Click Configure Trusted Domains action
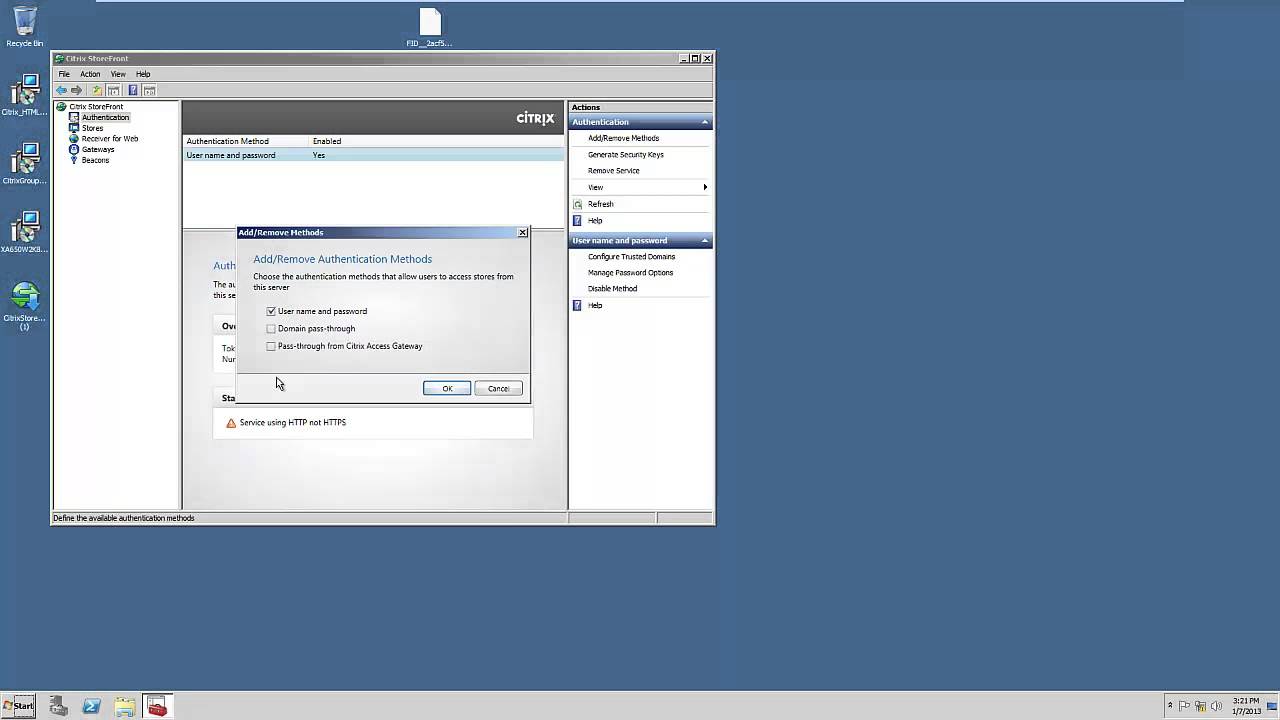The image size is (1280, 720). click(631, 256)
